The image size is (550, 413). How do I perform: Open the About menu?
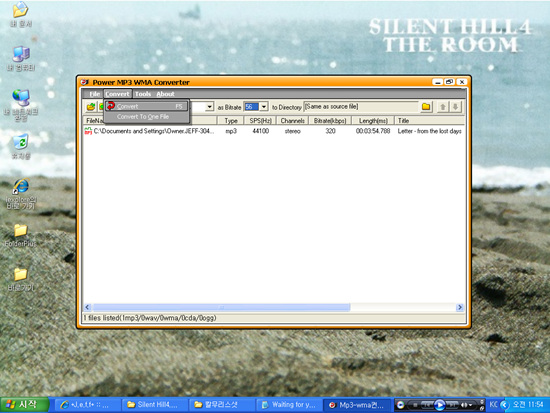[x=165, y=94]
